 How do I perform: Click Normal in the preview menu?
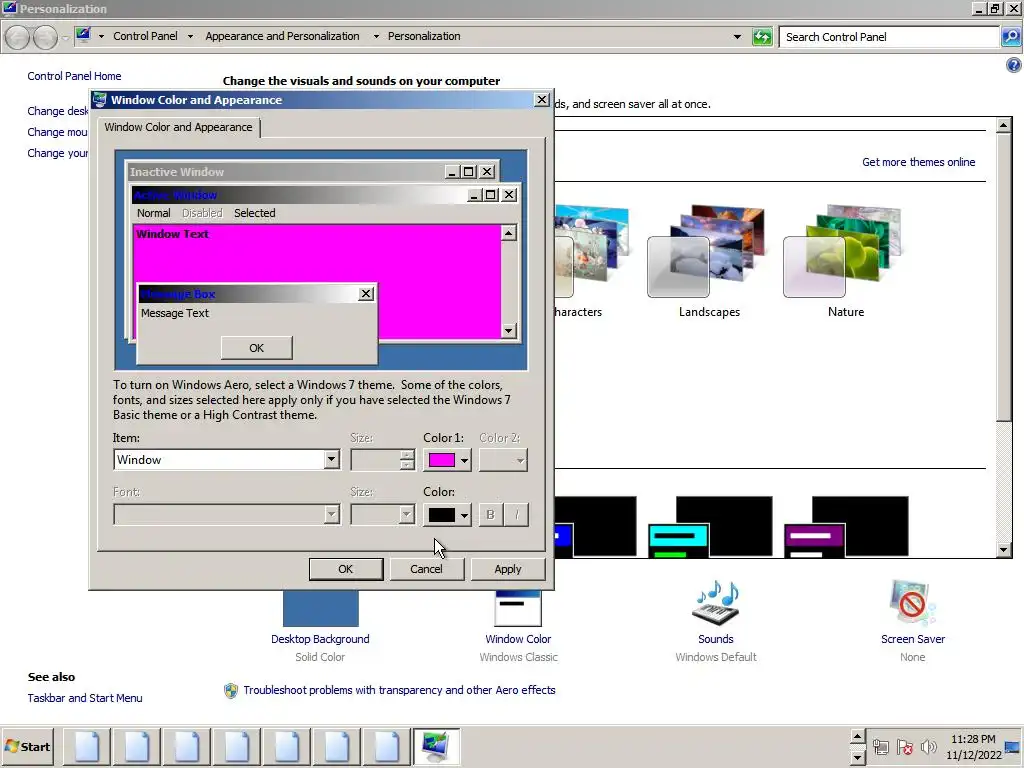(153, 213)
